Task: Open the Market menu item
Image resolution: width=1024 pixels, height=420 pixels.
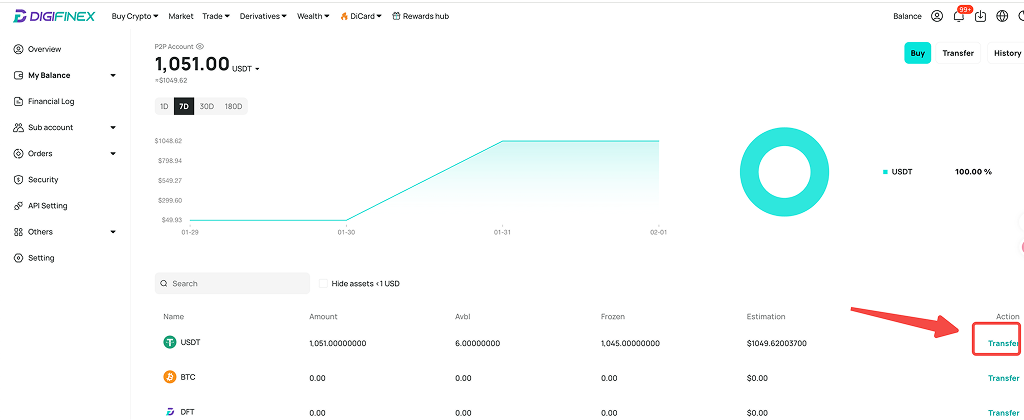Action: [180, 16]
